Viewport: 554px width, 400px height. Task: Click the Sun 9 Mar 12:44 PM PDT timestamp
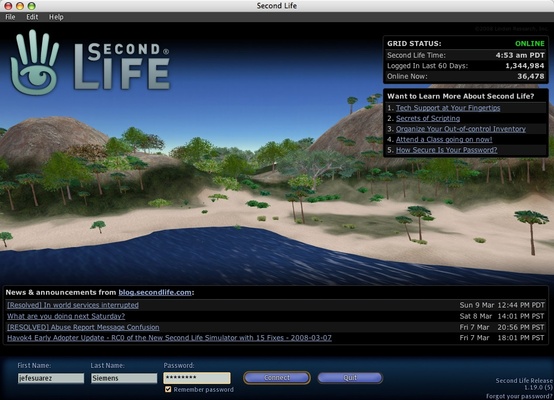point(502,305)
